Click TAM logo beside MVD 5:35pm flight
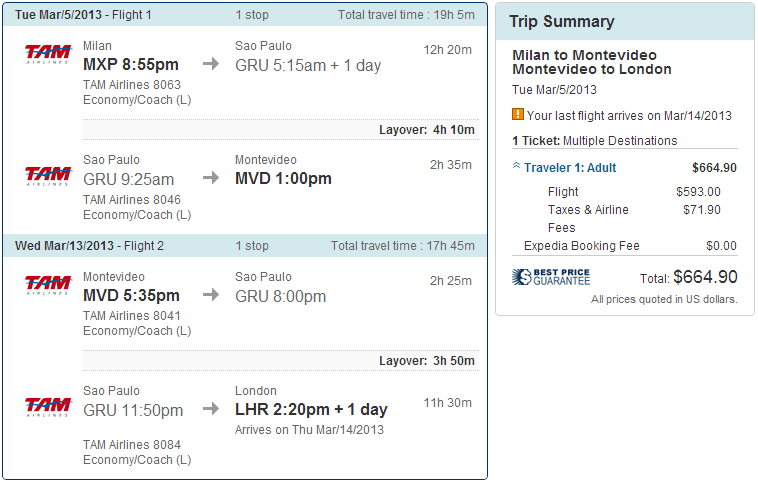This screenshot has width=758, height=484. [x=48, y=284]
